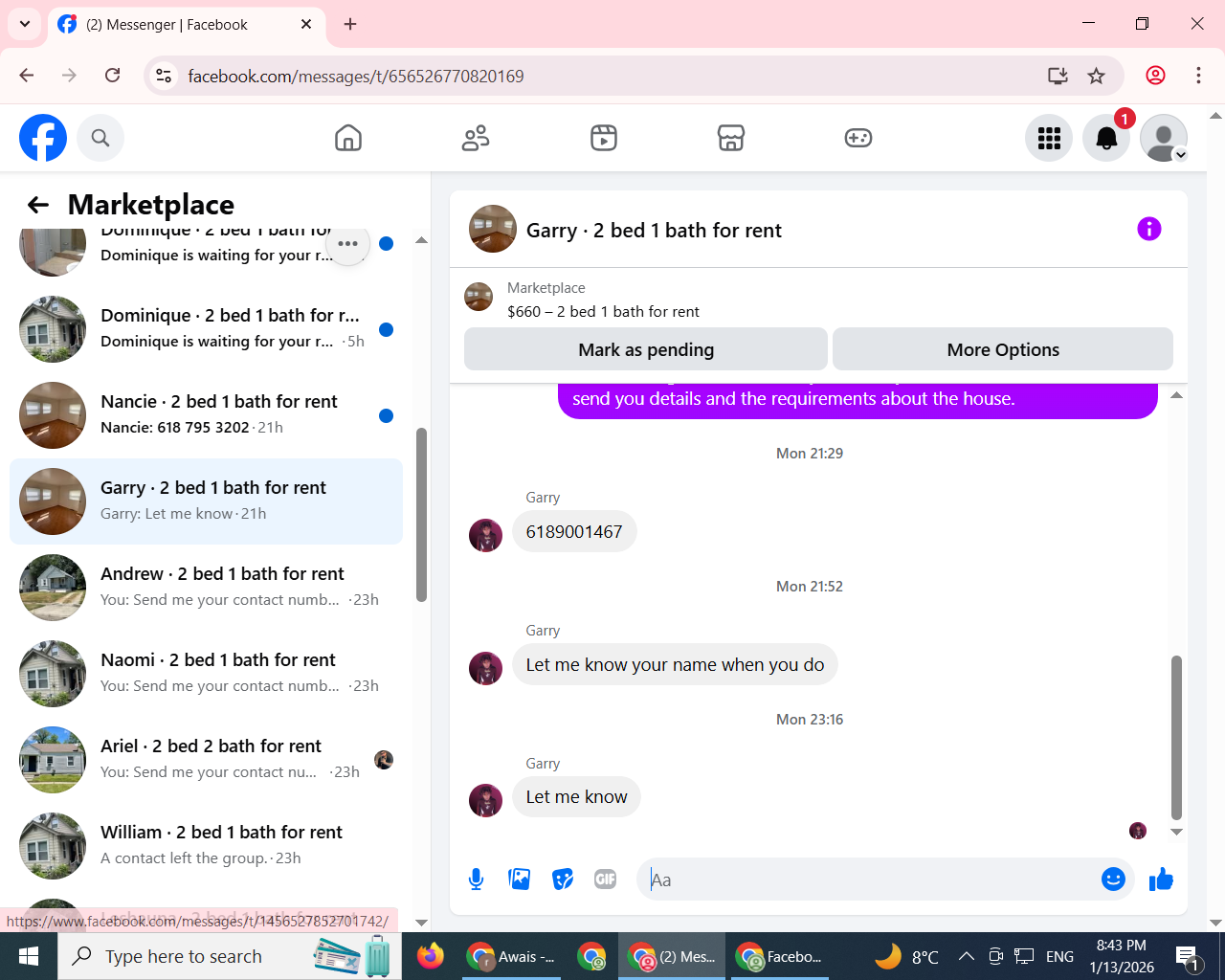The image size is (1225, 980).
Task: Open Nancie 2 bed 1 bath conversation
Action: tap(206, 415)
